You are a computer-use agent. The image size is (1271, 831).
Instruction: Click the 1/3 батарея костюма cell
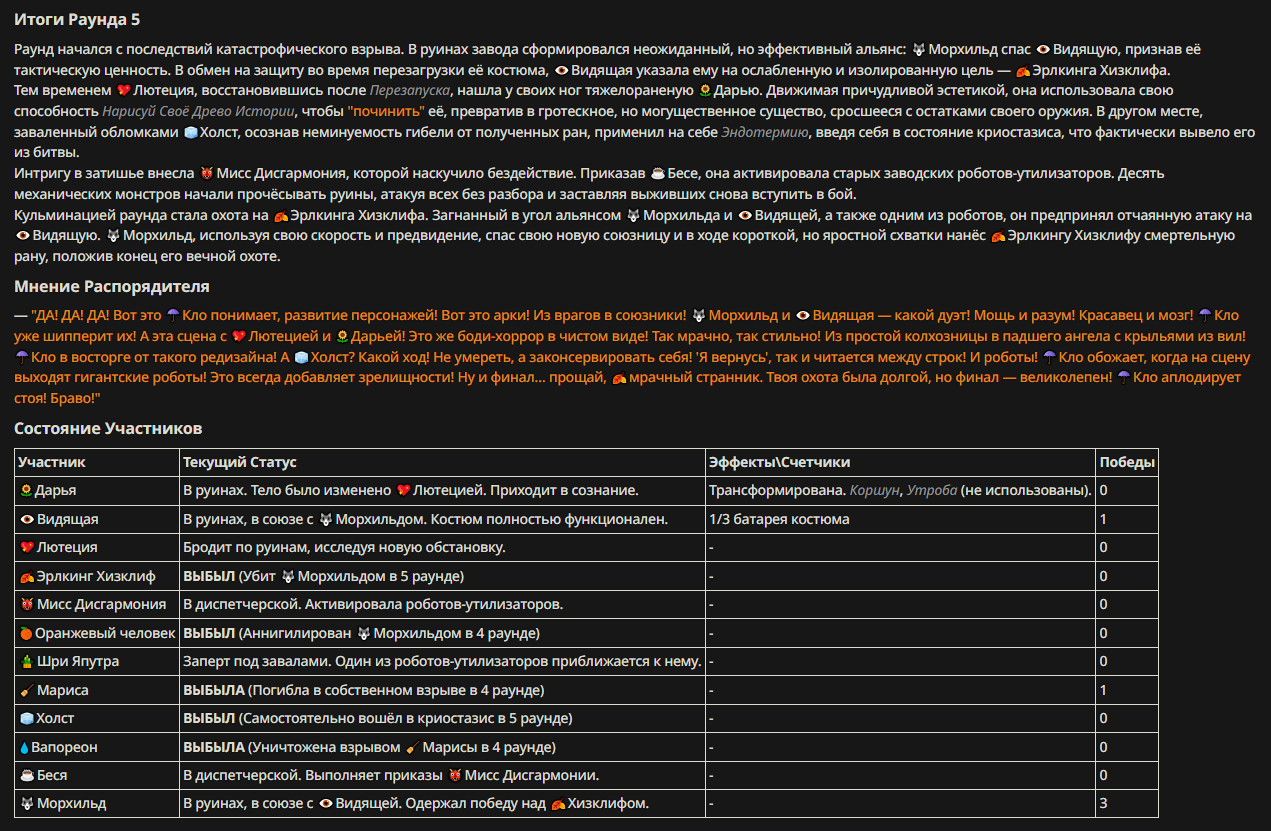[x=779, y=520]
